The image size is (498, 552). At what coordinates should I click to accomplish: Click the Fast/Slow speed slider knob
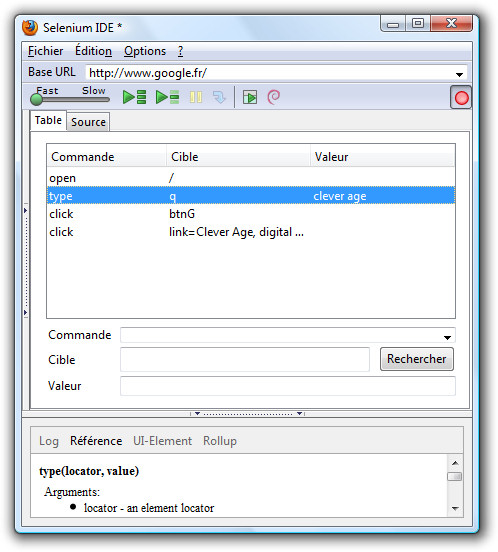[x=36, y=100]
